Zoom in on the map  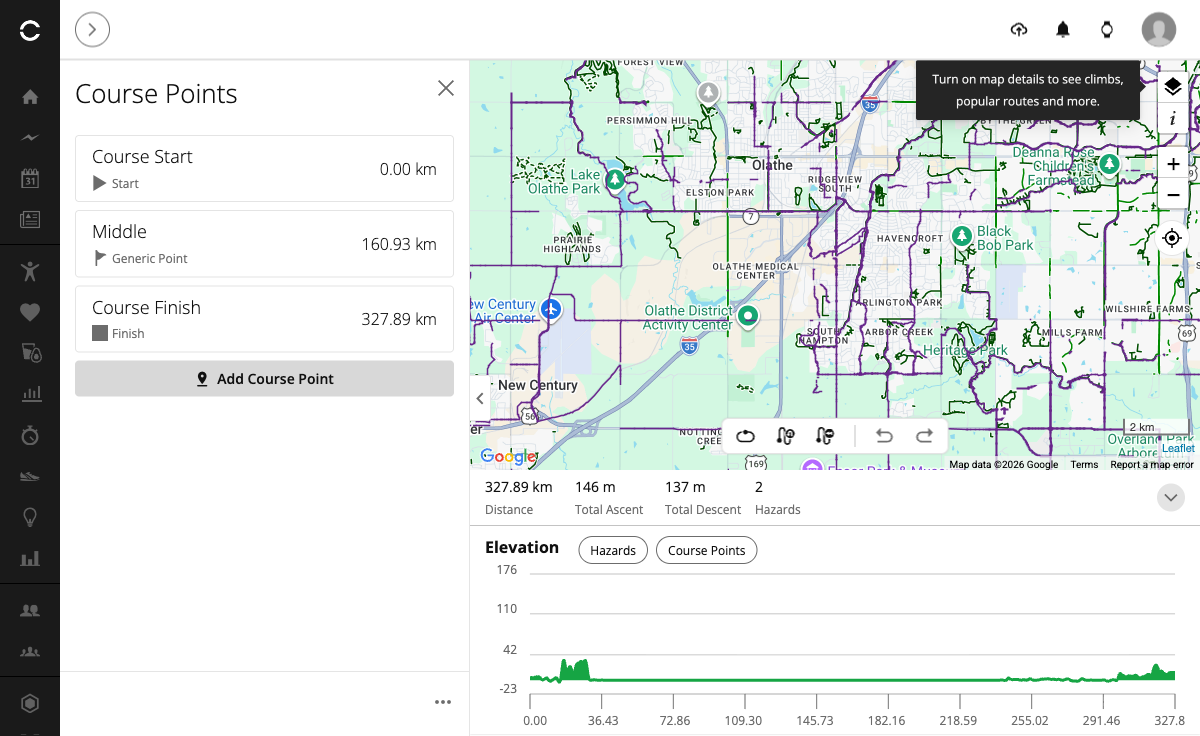click(1173, 164)
